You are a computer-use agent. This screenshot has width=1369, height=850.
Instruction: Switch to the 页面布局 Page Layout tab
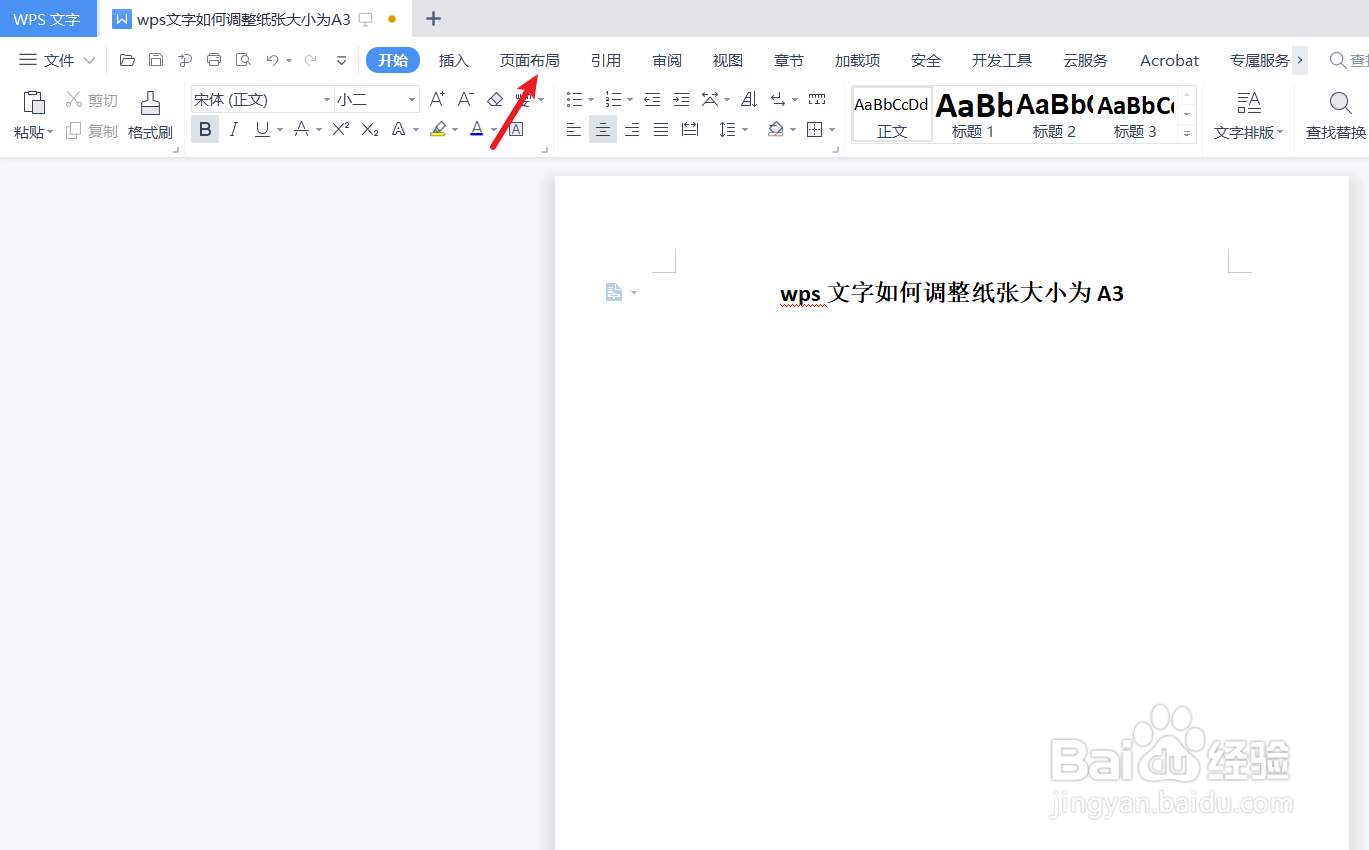pyautogui.click(x=530, y=60)
